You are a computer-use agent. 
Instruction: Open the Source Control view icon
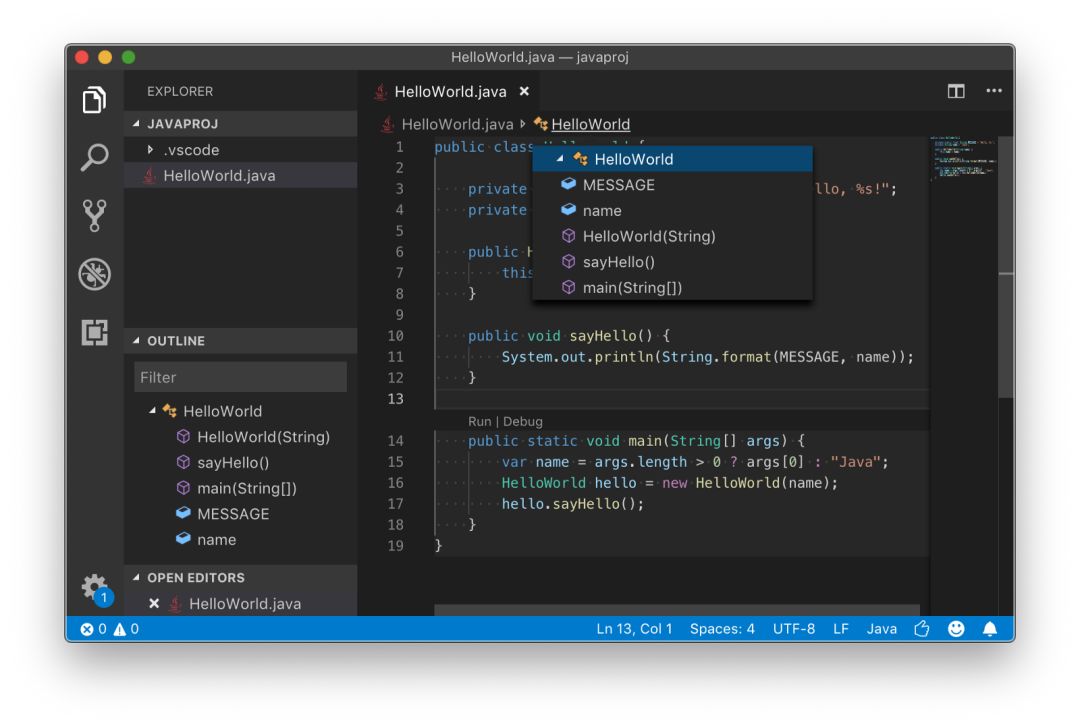[95, 215]
